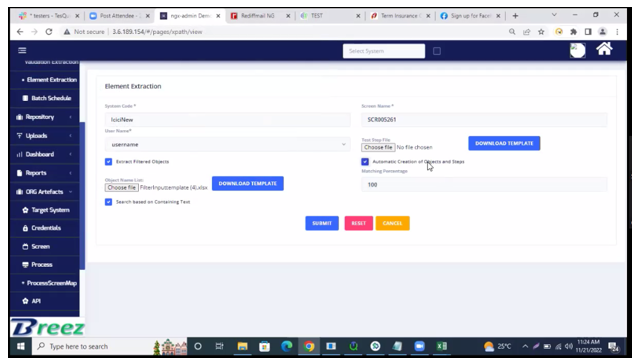Toggle Automatic Creation of Objects and Steps
639x364 pixels.
point(365,162)
